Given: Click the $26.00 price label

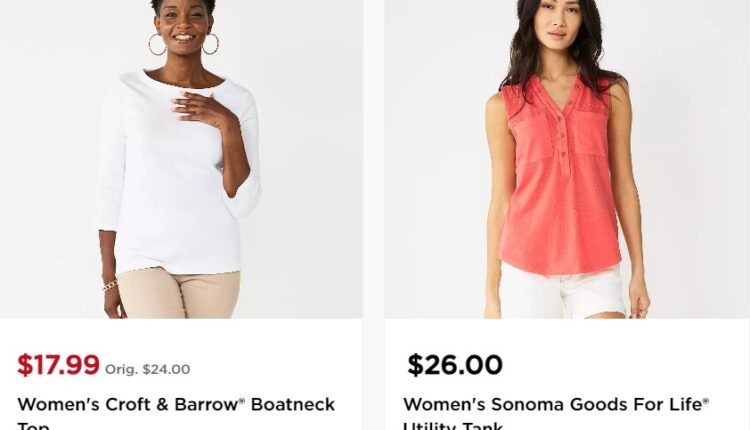Looking at the screenshot, I should click(455, 365).
